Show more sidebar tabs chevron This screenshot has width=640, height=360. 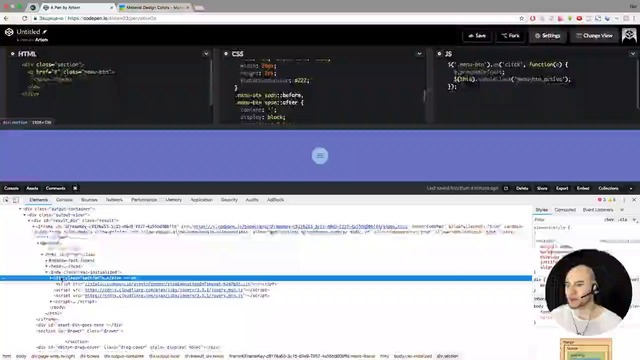[622, 210]
